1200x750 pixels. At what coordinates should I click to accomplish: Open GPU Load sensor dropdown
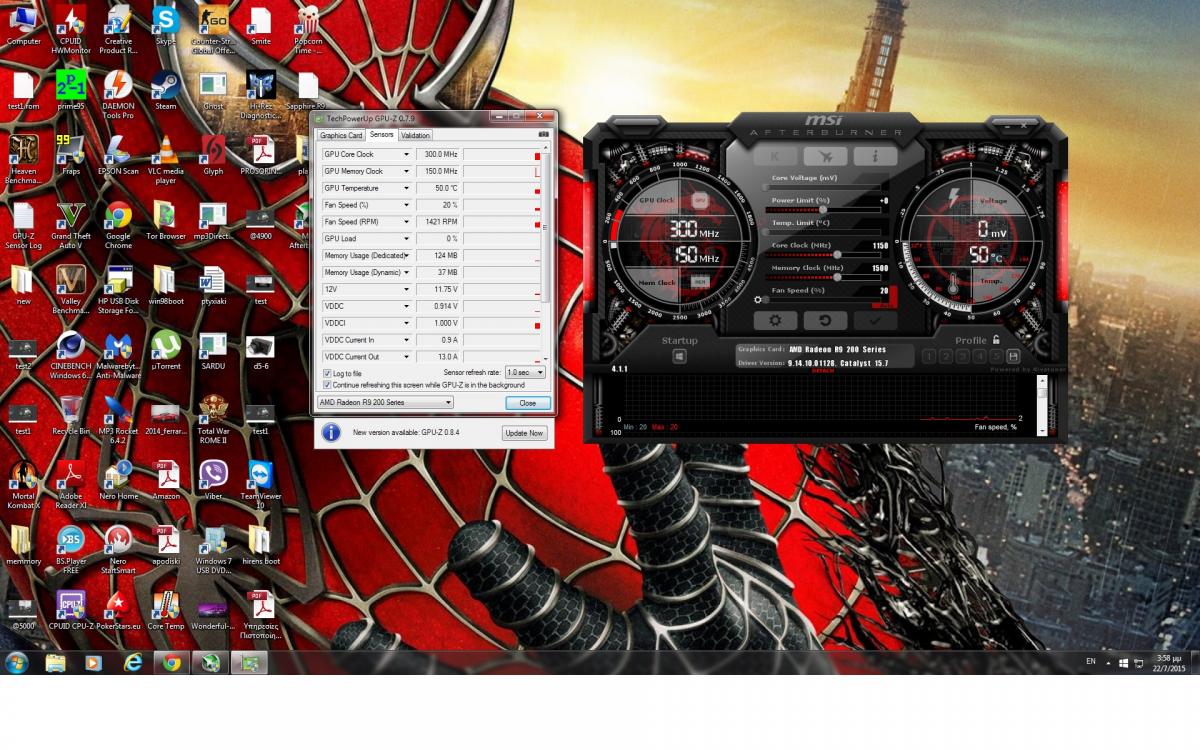pos(406,239)
